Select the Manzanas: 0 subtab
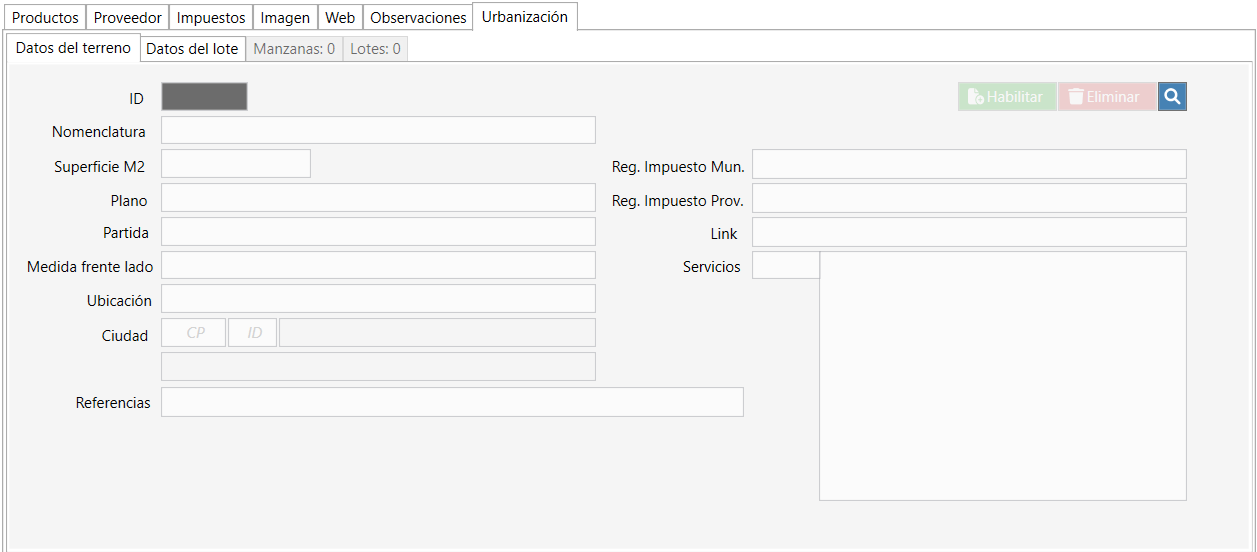 pyautogui.click(x=294, y=49)
